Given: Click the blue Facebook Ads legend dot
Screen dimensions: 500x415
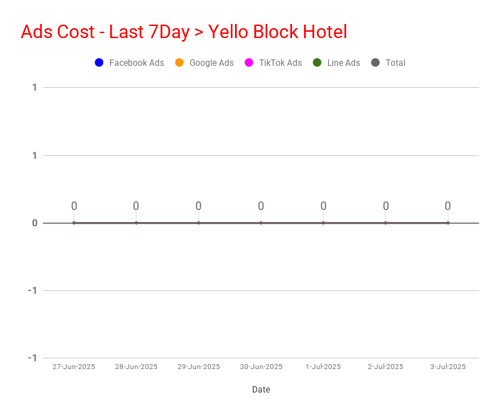Looking at the screenshot, I should coord(99,63).
